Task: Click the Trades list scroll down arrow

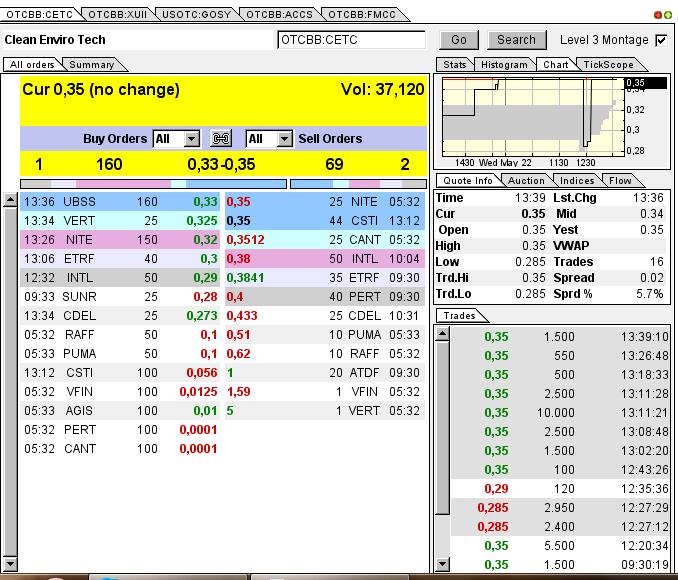Action: (443, 564)
